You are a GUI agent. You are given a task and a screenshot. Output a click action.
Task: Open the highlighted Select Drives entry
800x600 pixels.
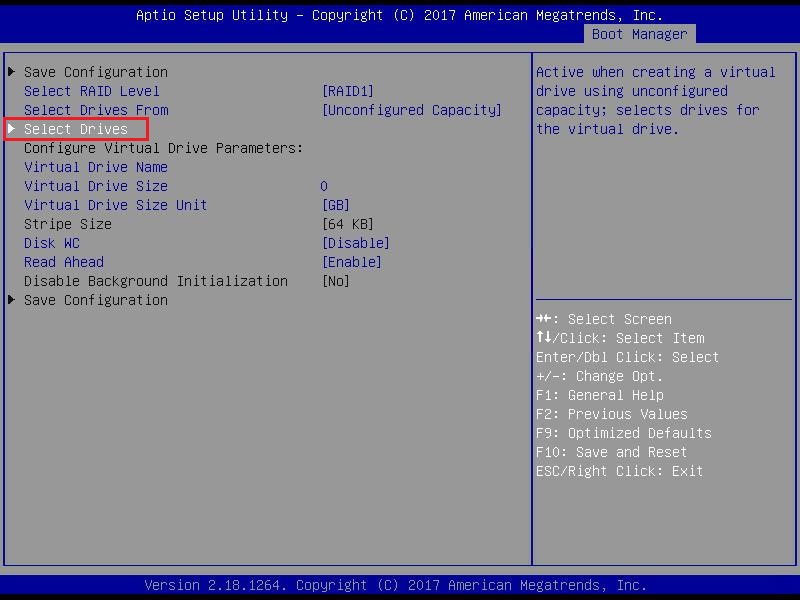click(x=76, y=129)
